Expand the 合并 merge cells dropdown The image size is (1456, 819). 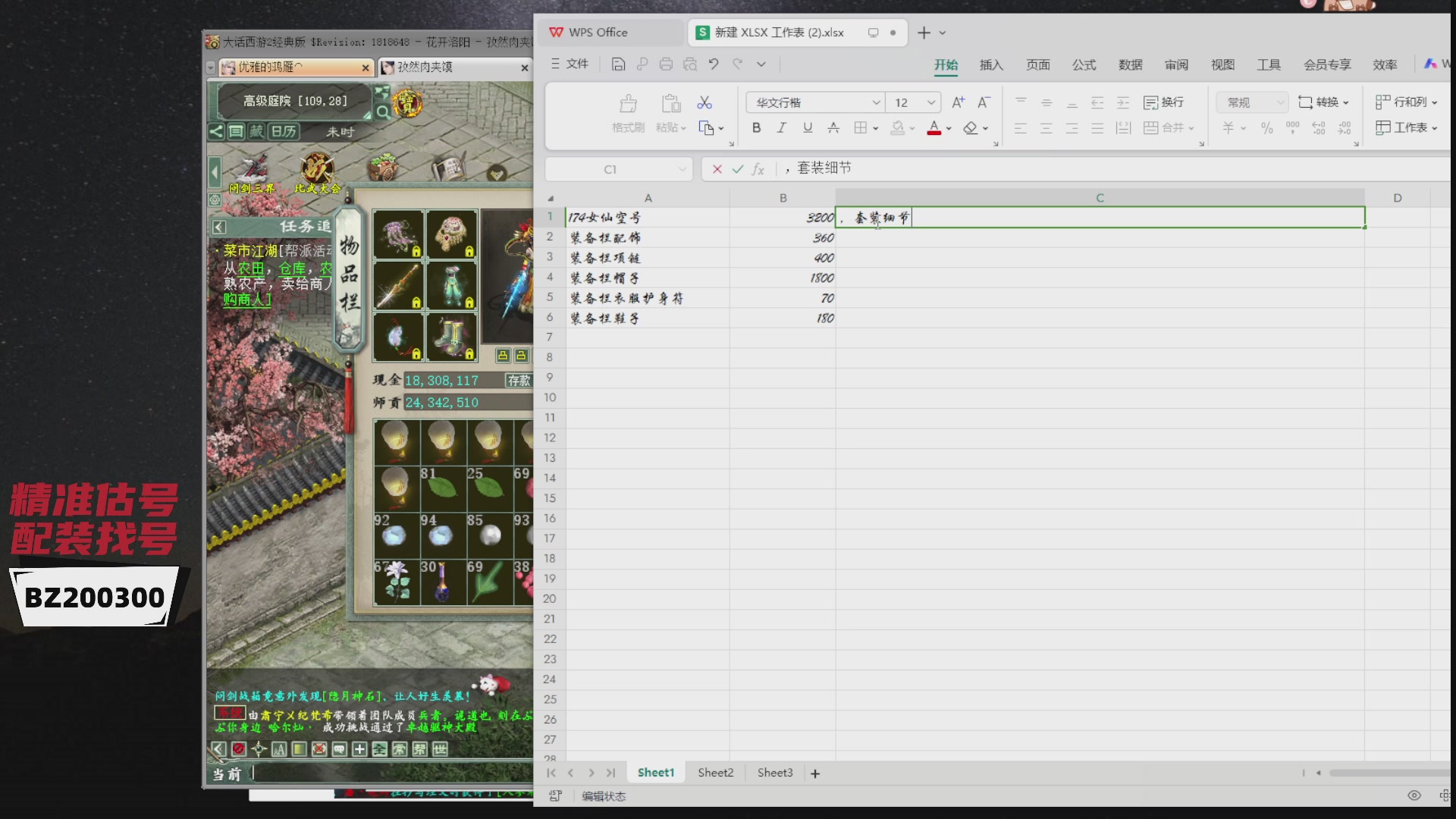coord(1191,129)
